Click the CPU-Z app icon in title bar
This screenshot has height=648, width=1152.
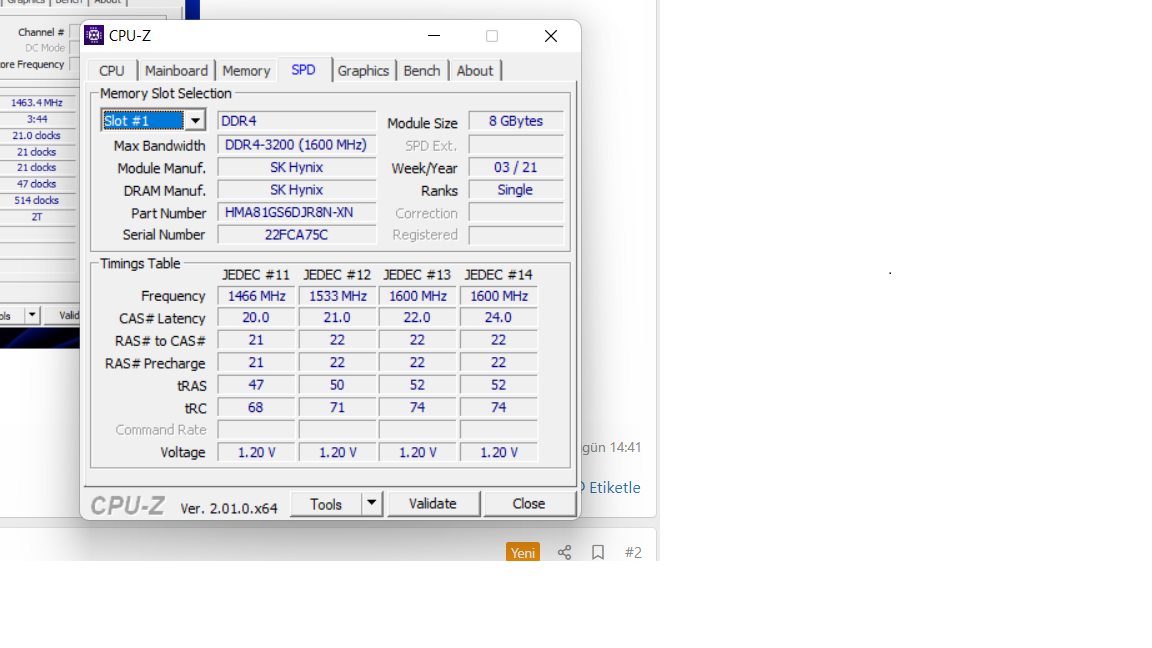pos(94,35)
